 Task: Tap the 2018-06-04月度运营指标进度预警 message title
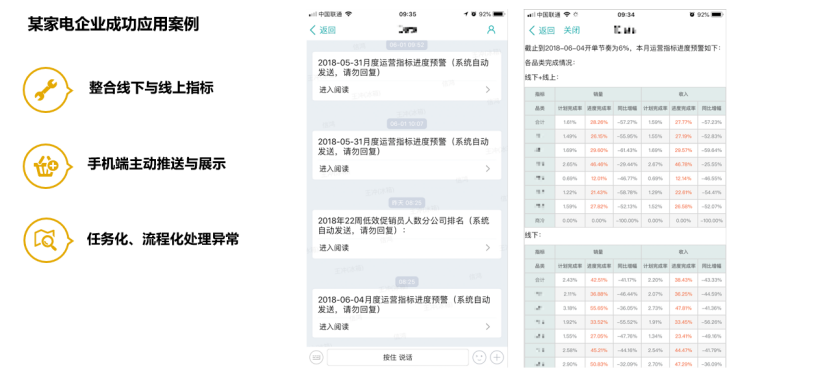tap(403, 305)
